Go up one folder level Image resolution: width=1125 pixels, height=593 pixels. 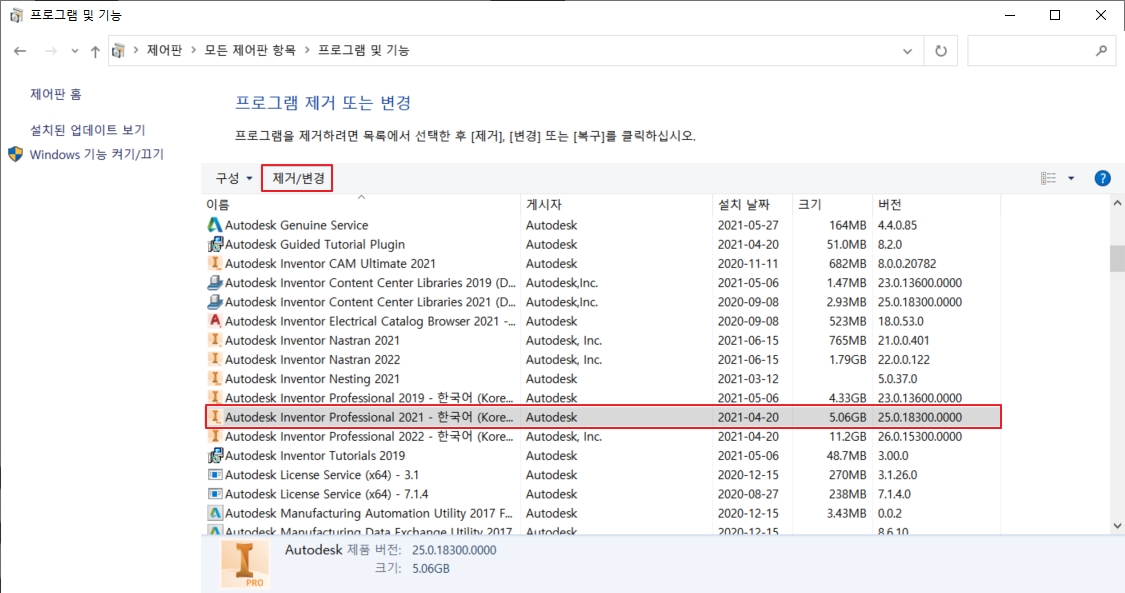pyautogui.click(x=95, y=51)
